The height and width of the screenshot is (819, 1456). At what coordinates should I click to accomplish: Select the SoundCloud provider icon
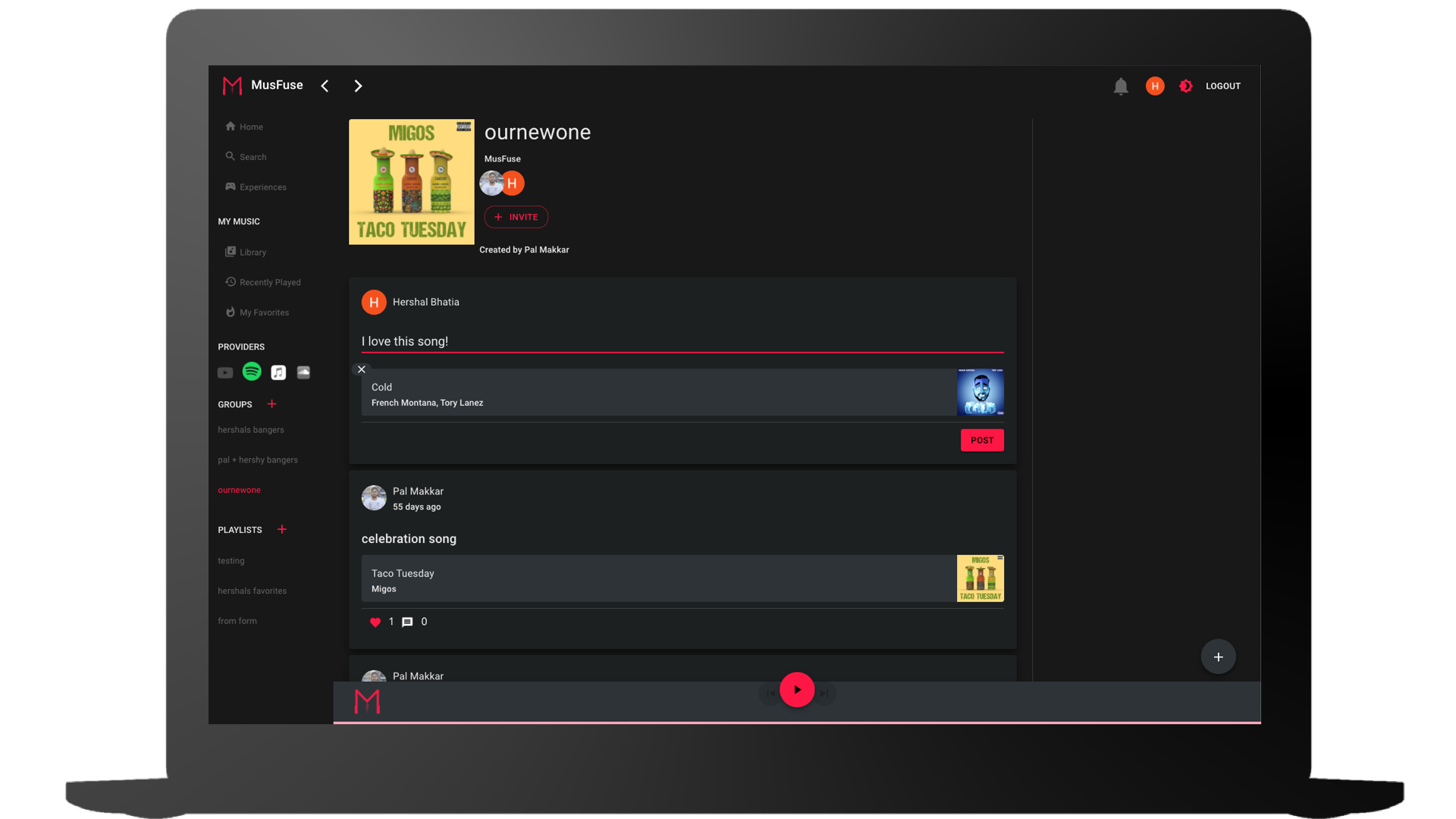pos(303,372)
